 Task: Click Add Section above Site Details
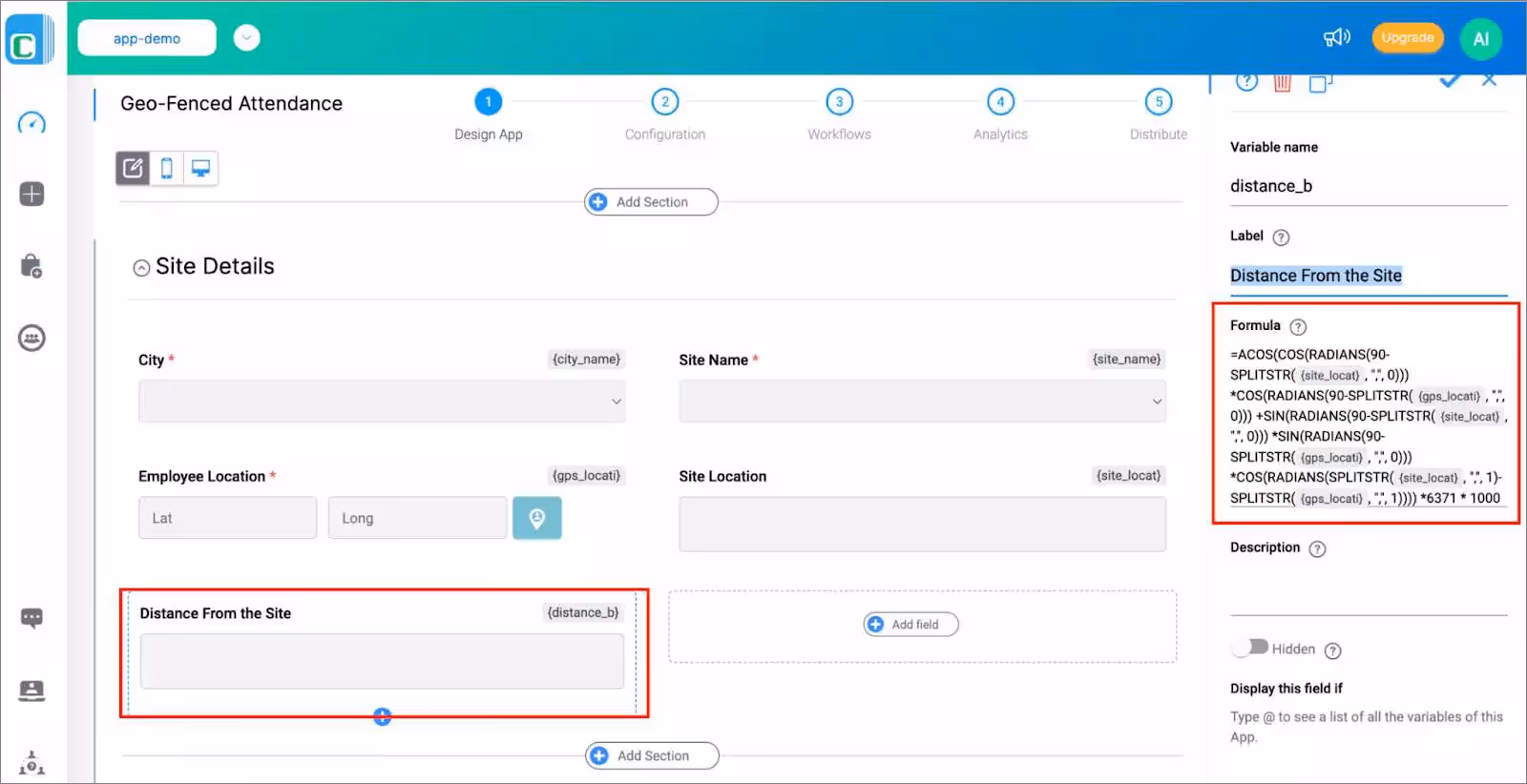pyautogui.click(x=651, y=202)
